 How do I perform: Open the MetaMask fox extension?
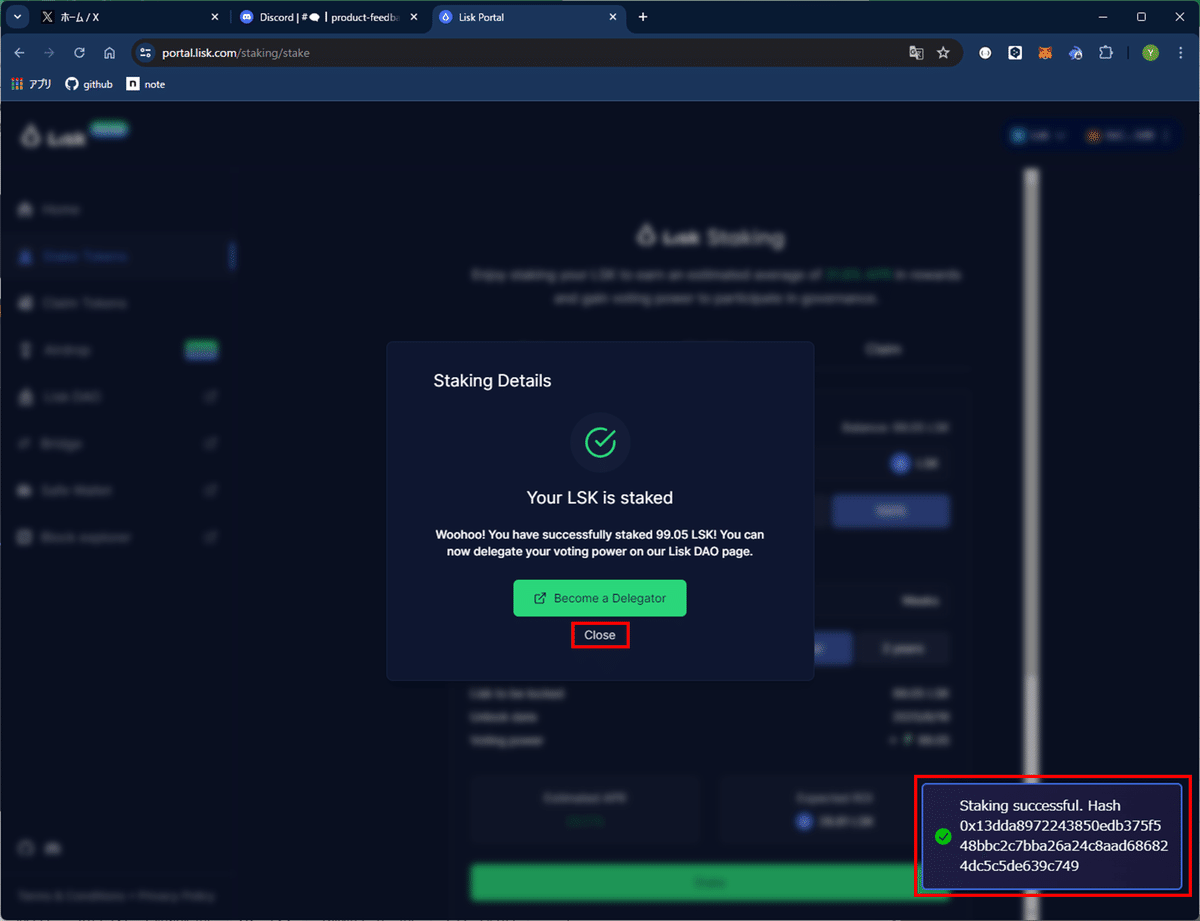click(x=1045, y=53)
